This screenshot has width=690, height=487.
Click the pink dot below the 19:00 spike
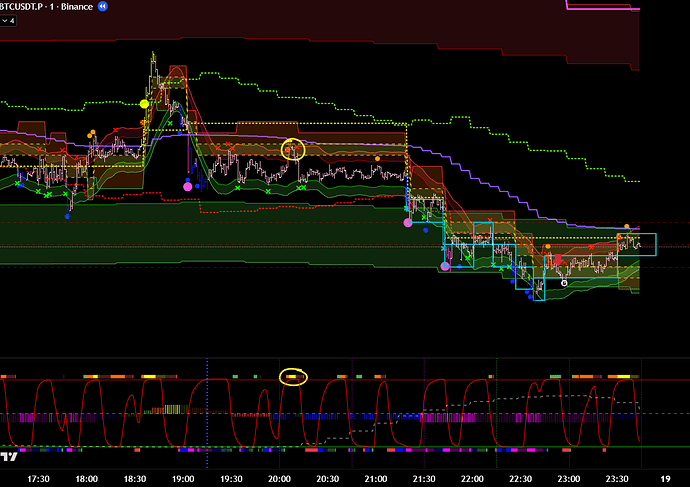(x=188, y=185)
